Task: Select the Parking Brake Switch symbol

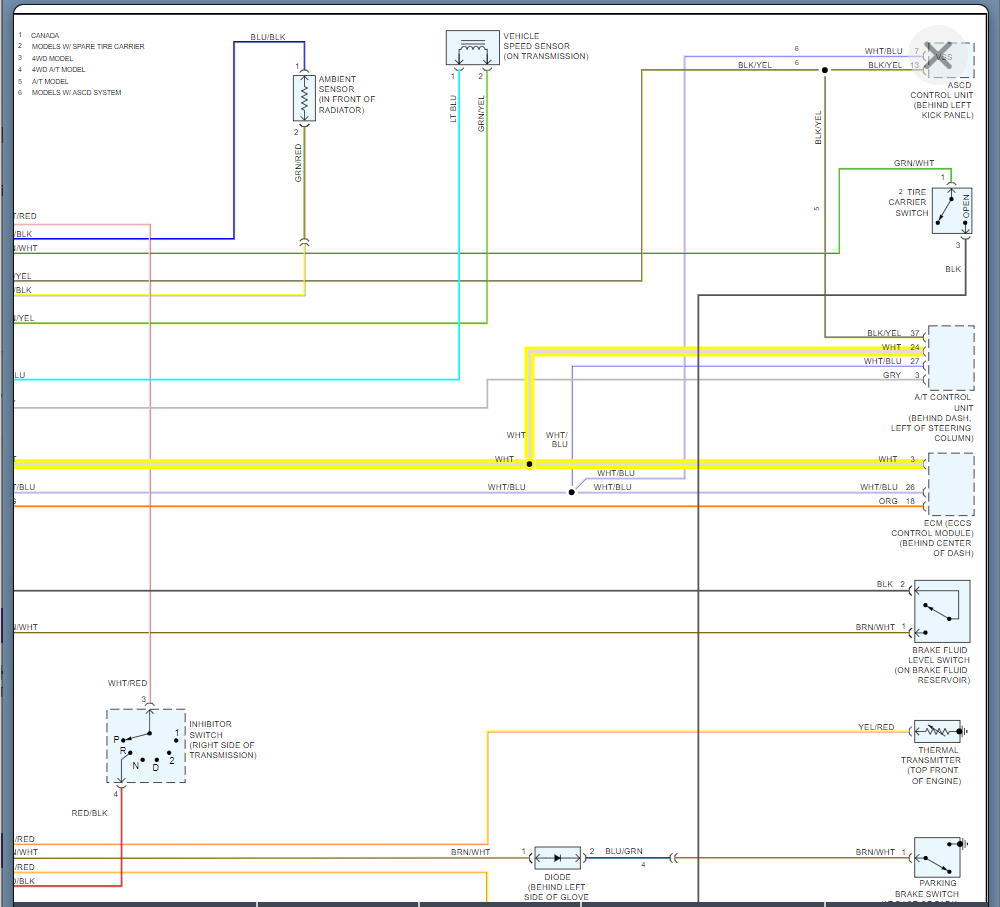Action: coord(938,857)
